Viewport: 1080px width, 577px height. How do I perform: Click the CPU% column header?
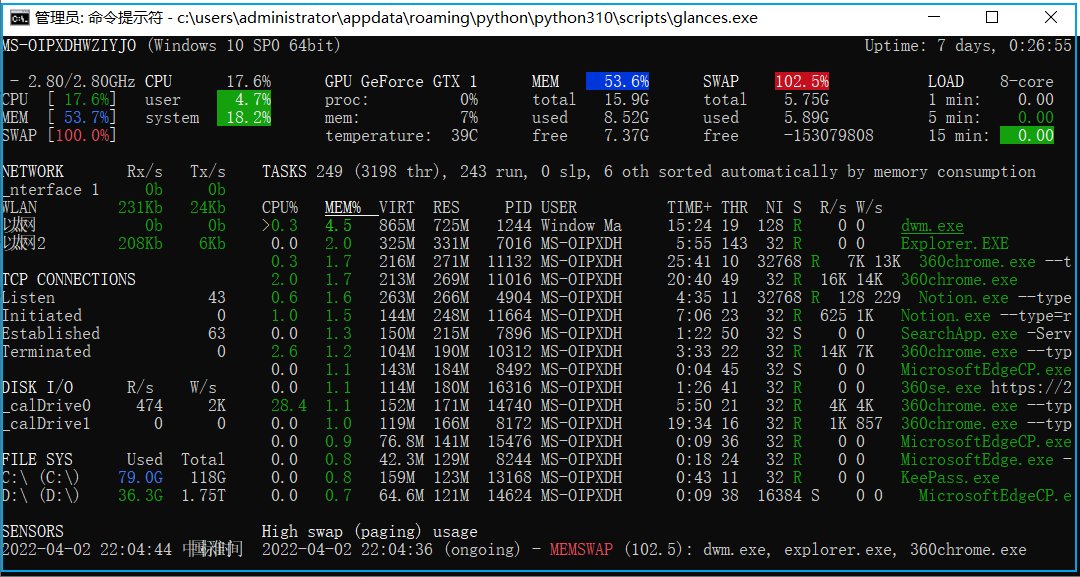(x=280, y=207)
